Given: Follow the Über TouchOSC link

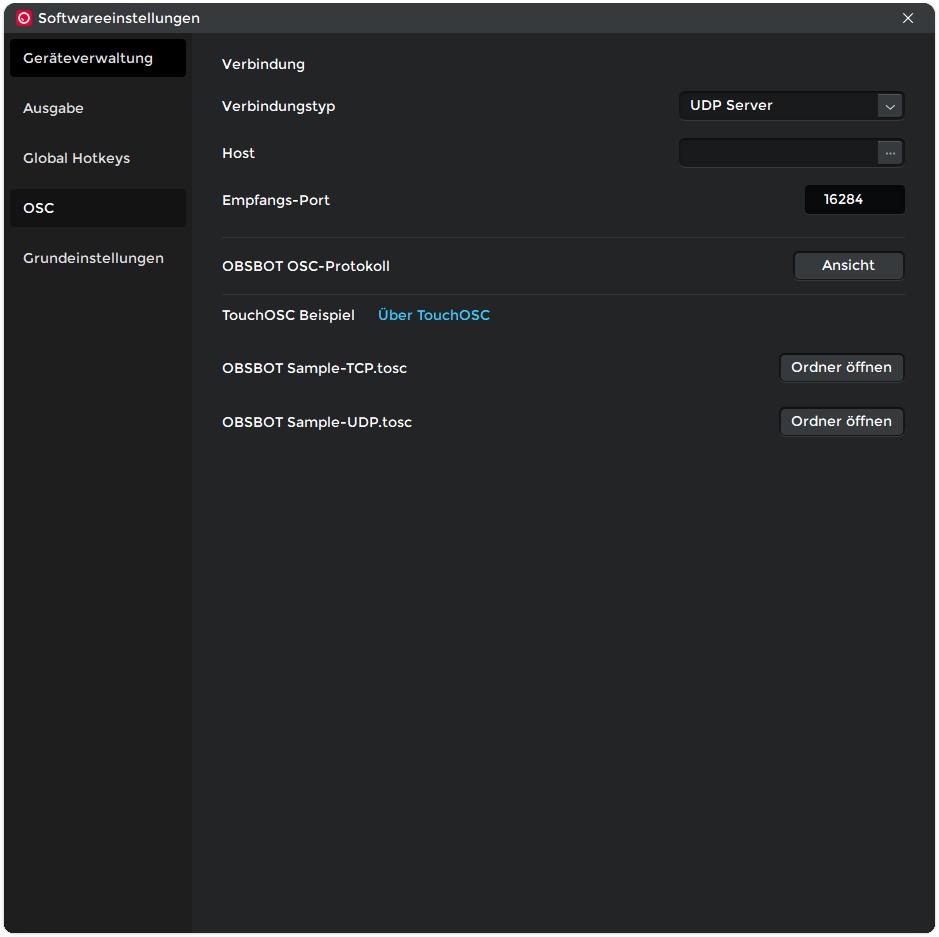Looking at the screenshot, I should pos(434,315).
